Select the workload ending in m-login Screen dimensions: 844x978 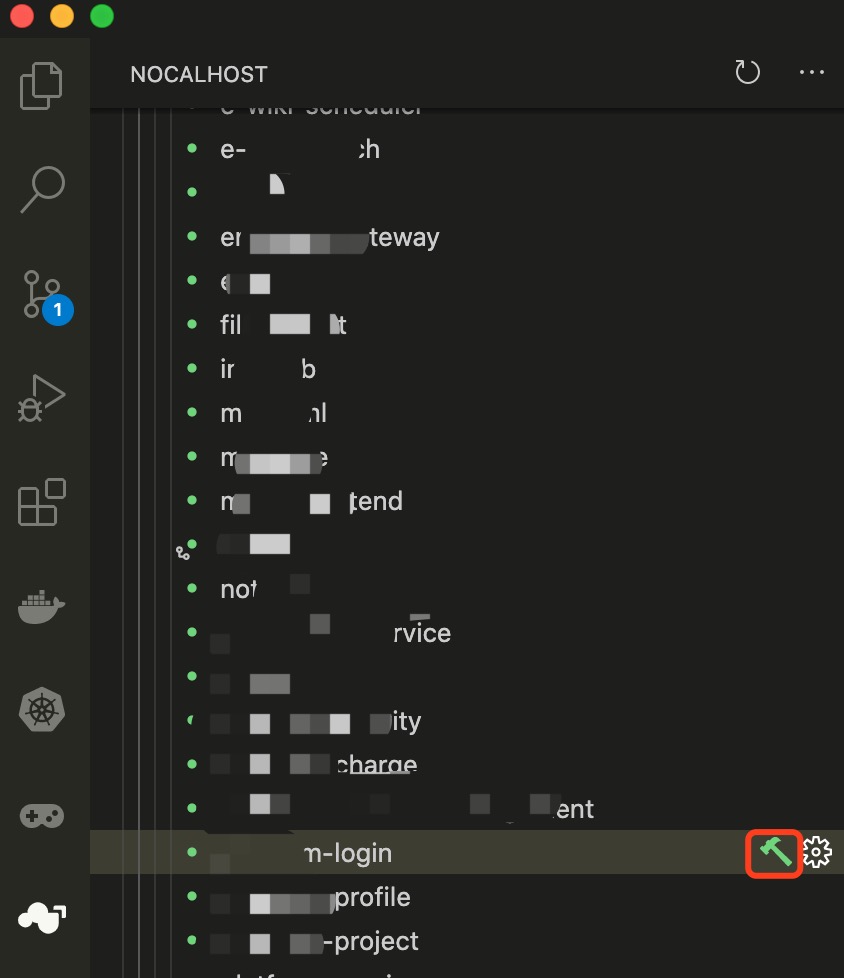coord(347,853)
